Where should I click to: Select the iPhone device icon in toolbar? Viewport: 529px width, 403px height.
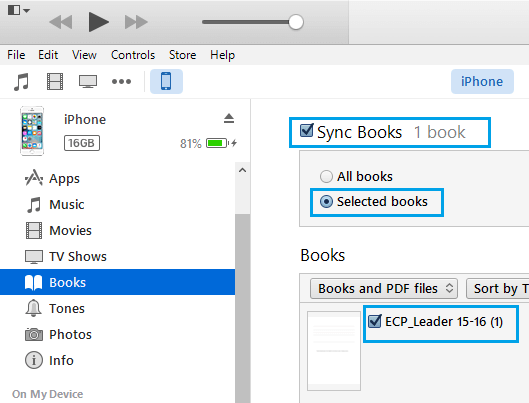click(166, 82)
